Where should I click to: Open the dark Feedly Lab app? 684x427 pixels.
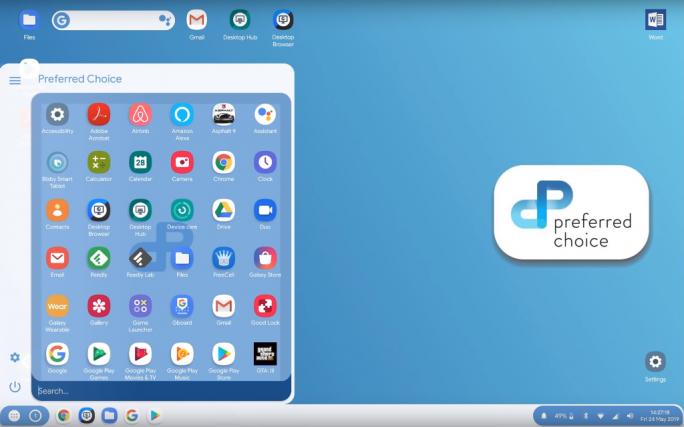(x=140, y=258)
